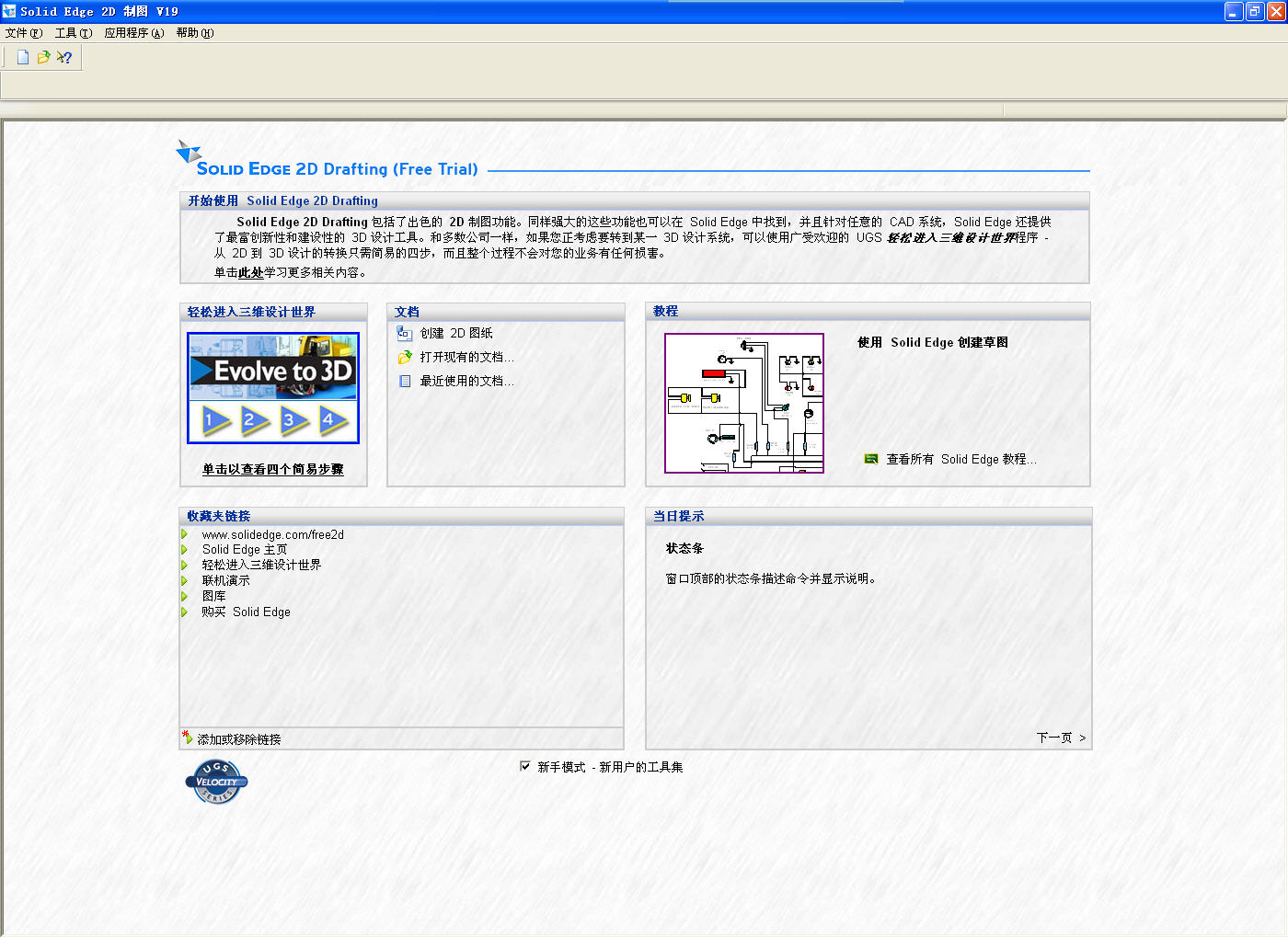Select 最近使用的文档 link

coord(467,382)
